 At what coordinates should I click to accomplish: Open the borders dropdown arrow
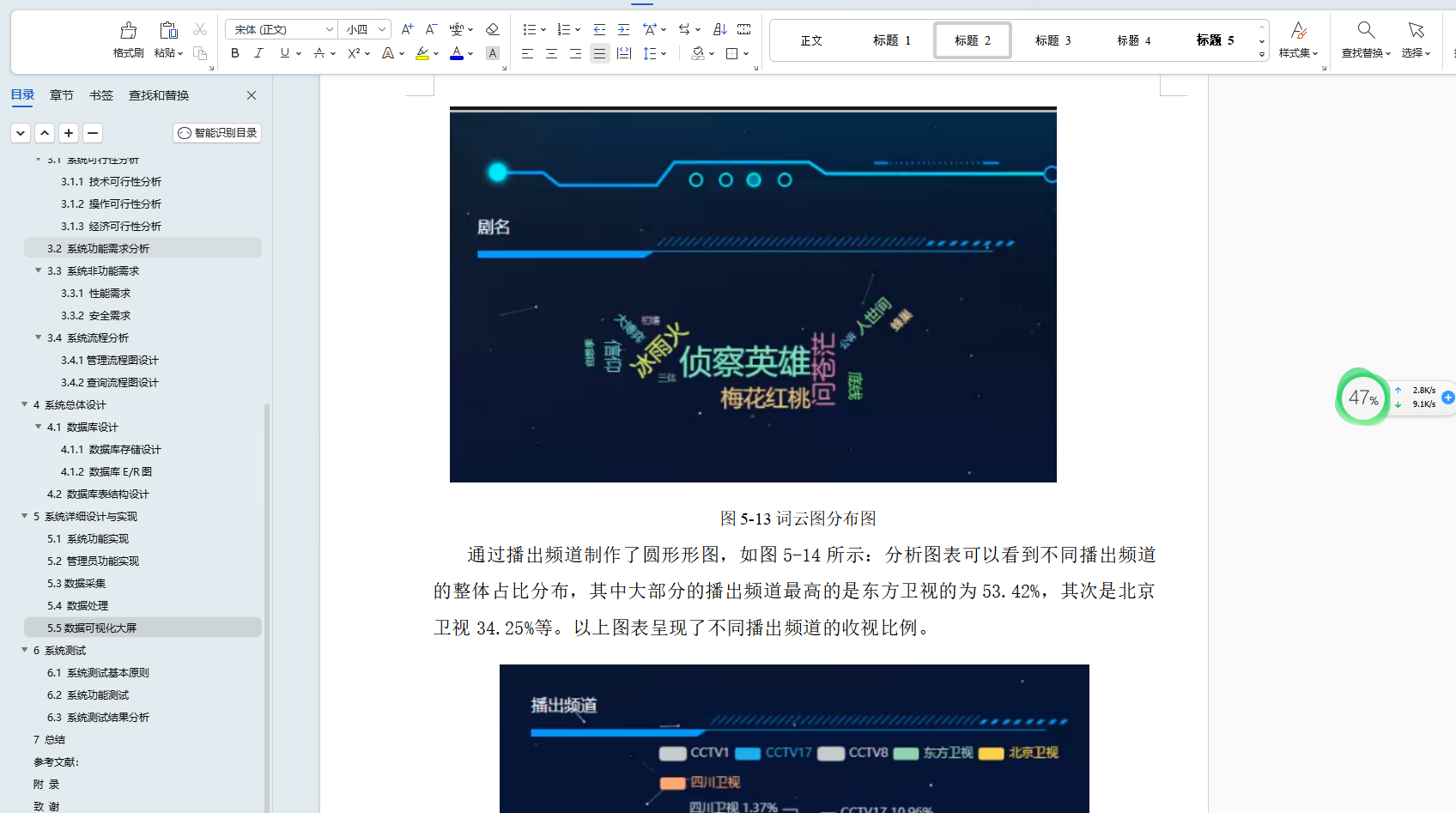coord(746,54)
